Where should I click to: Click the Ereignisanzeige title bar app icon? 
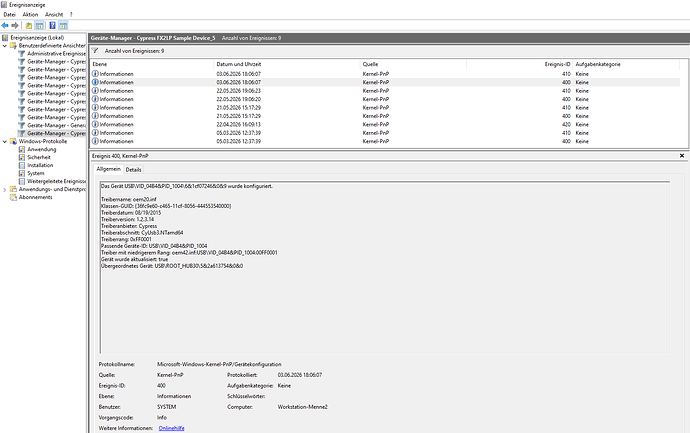point(4,4)
